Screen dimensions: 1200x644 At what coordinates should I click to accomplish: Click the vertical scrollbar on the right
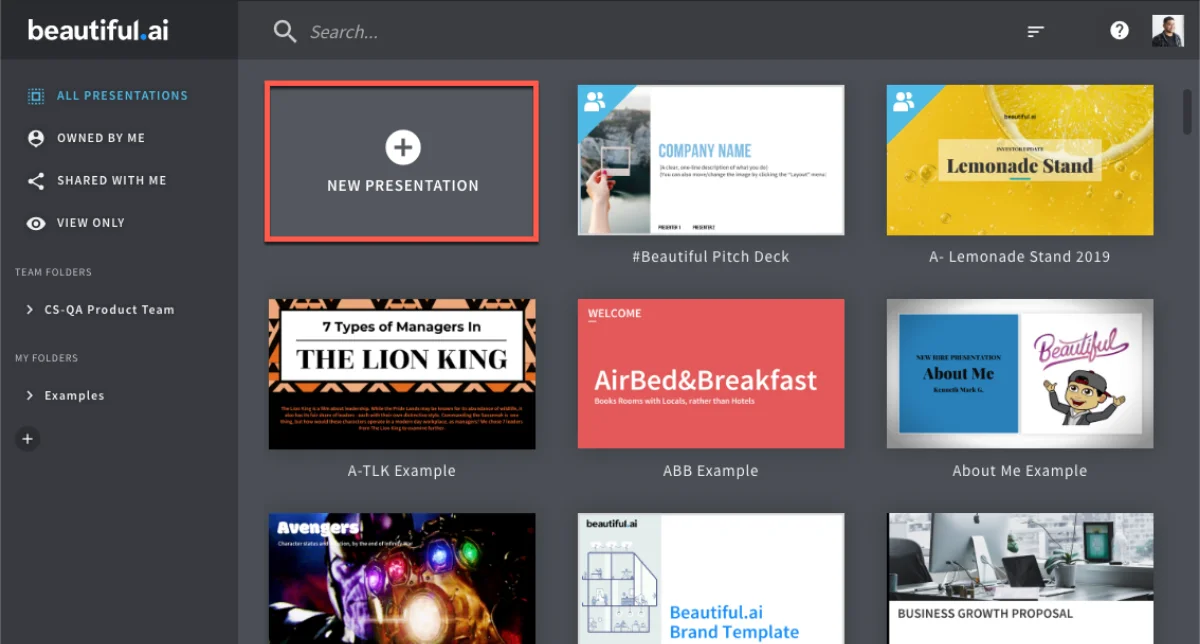1187,110
